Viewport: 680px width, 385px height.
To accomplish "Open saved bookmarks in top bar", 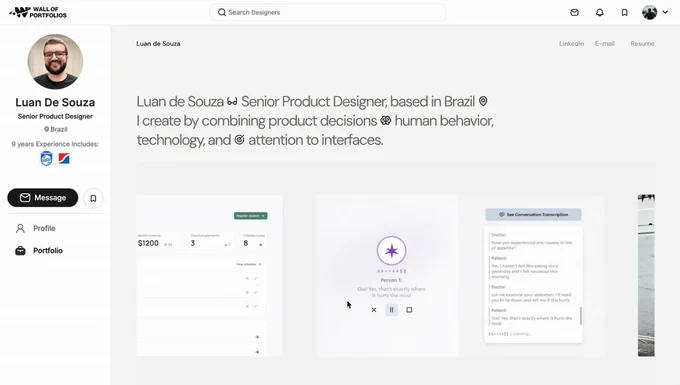I will pos(624,13).
